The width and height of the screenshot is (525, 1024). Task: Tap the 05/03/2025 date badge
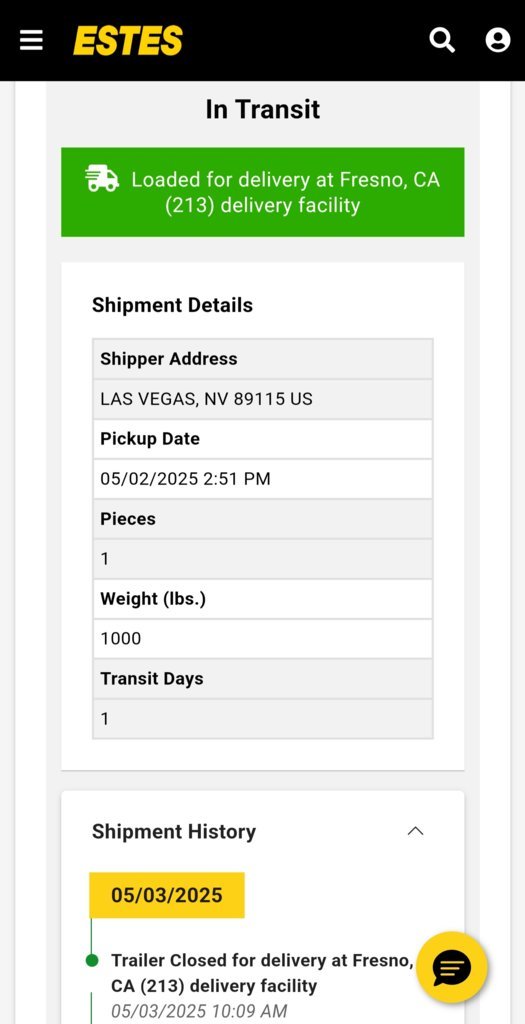(167, 895)
